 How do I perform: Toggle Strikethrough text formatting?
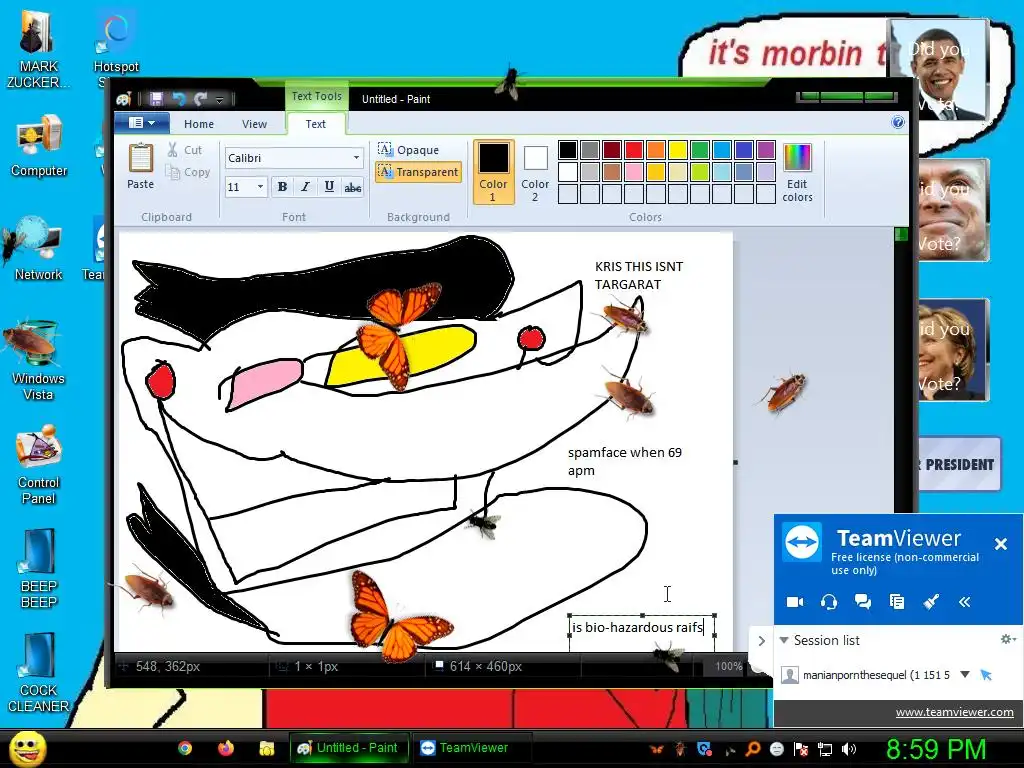click(x=353, y=187)
